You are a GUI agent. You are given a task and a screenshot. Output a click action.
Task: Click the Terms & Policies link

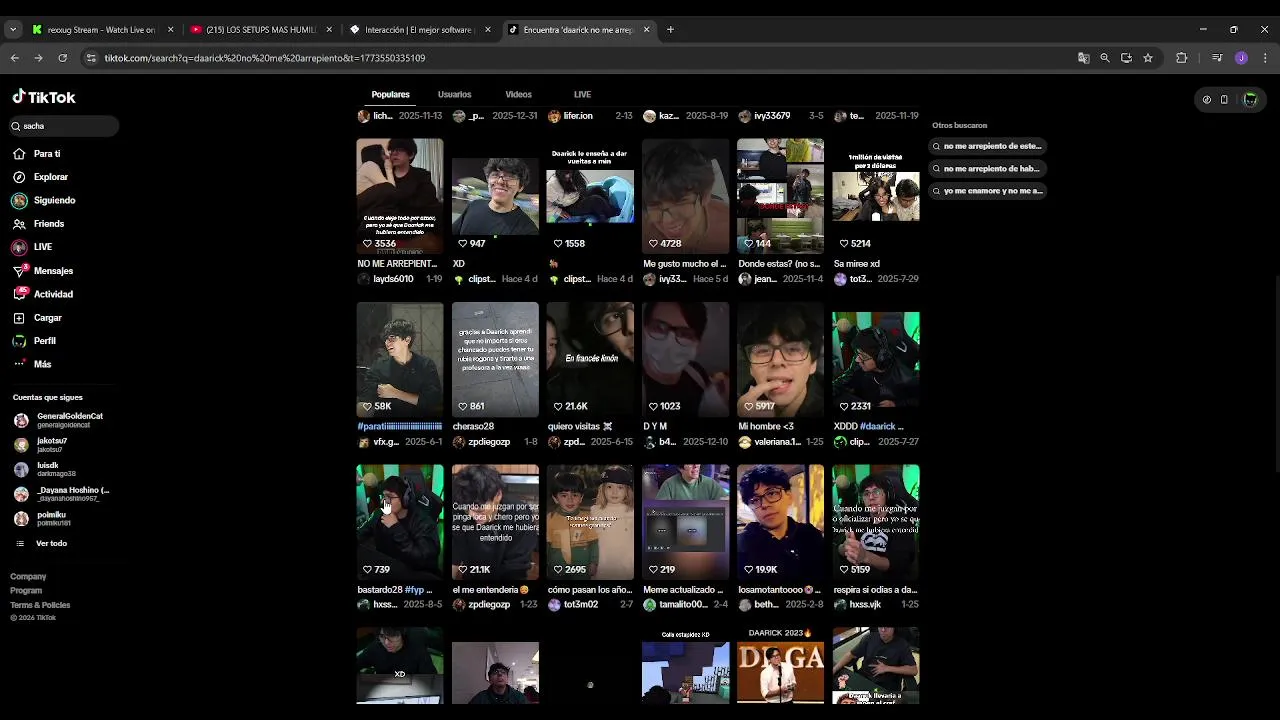[x=40, y=605]
